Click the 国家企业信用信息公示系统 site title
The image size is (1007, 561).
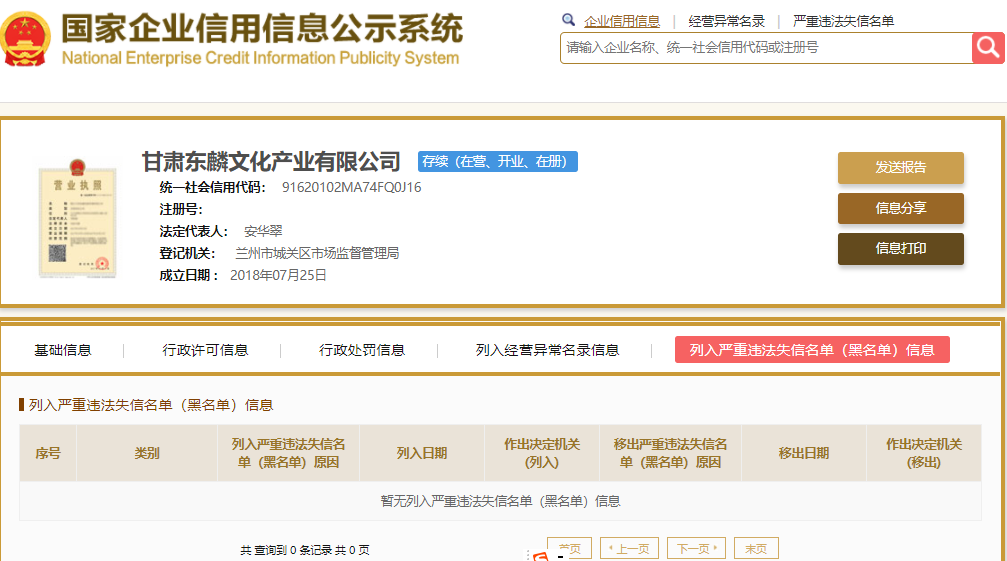[262, 28]
